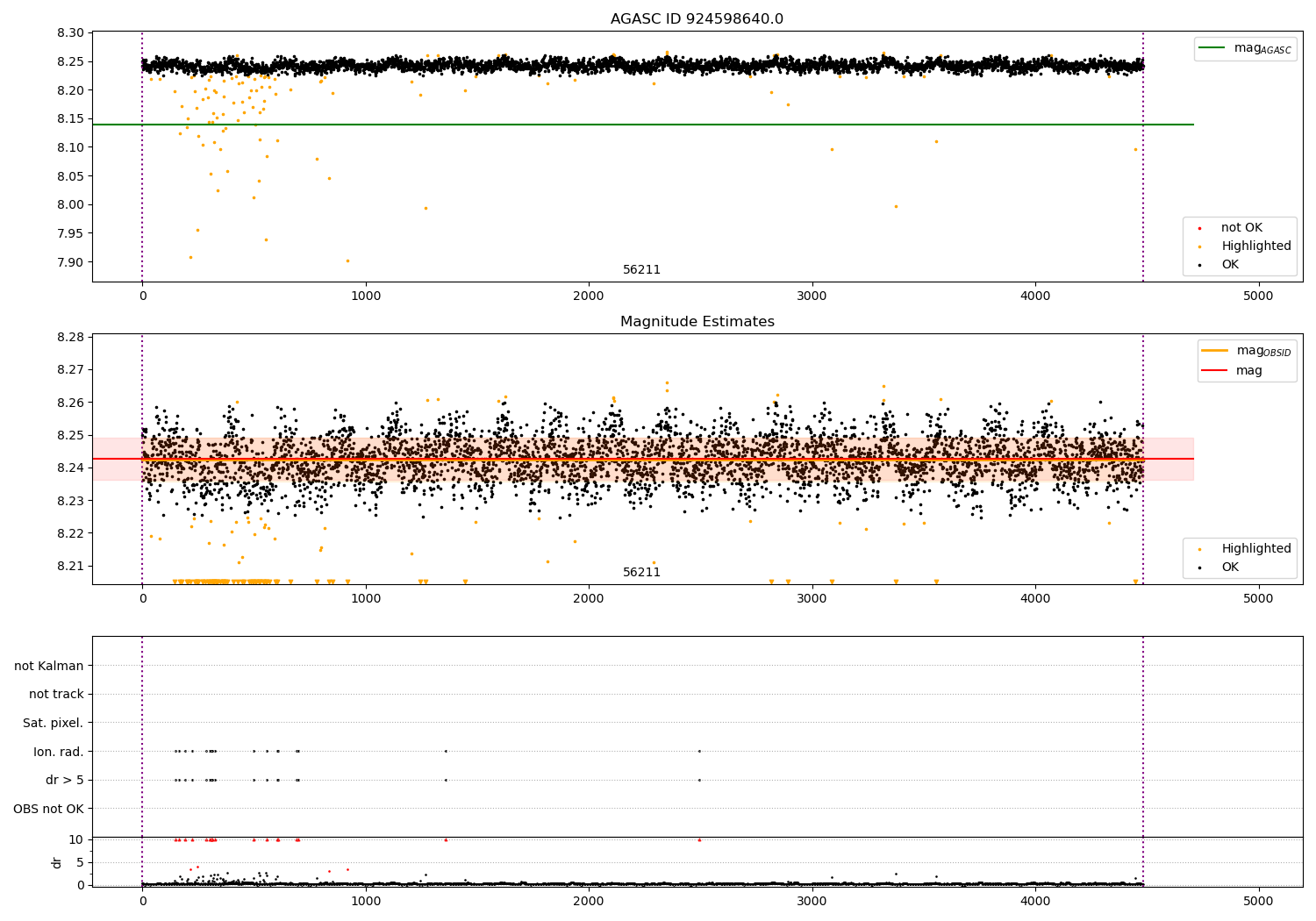1316x921 pixels.
Task: Click the '8.26' y-axis tick label
Action: click(70, 403)
